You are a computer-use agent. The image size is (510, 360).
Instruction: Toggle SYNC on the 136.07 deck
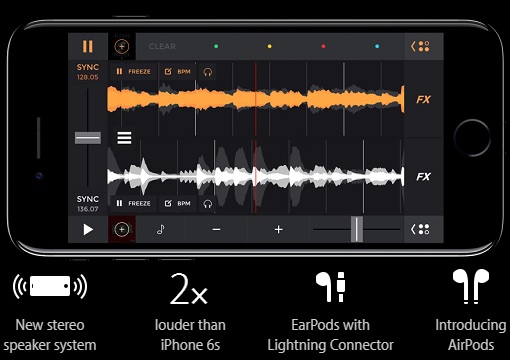[x=88, y=199]
